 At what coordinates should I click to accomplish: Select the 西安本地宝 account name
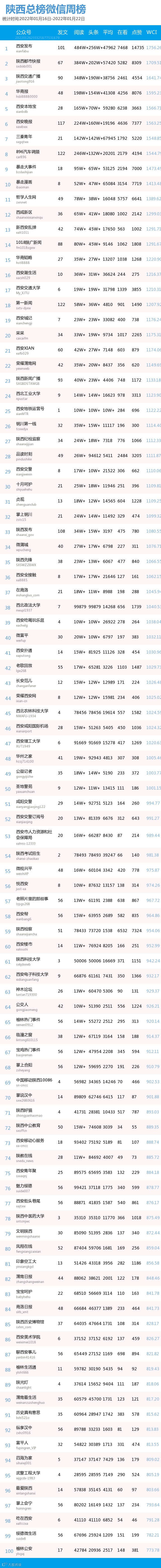coord(26,107)
